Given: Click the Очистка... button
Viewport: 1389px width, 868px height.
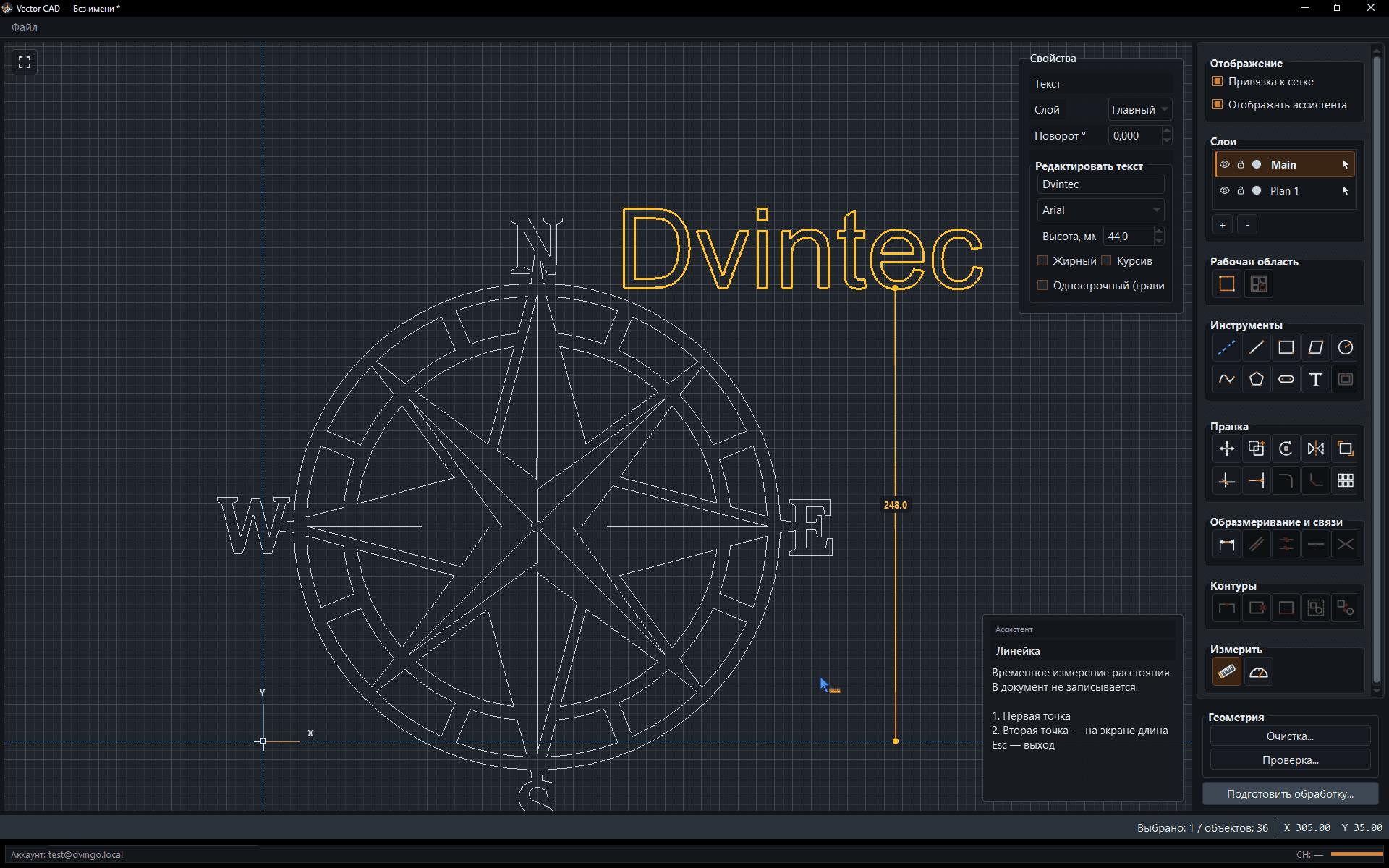Looking at the screenshot, I should click(1290, 736).
